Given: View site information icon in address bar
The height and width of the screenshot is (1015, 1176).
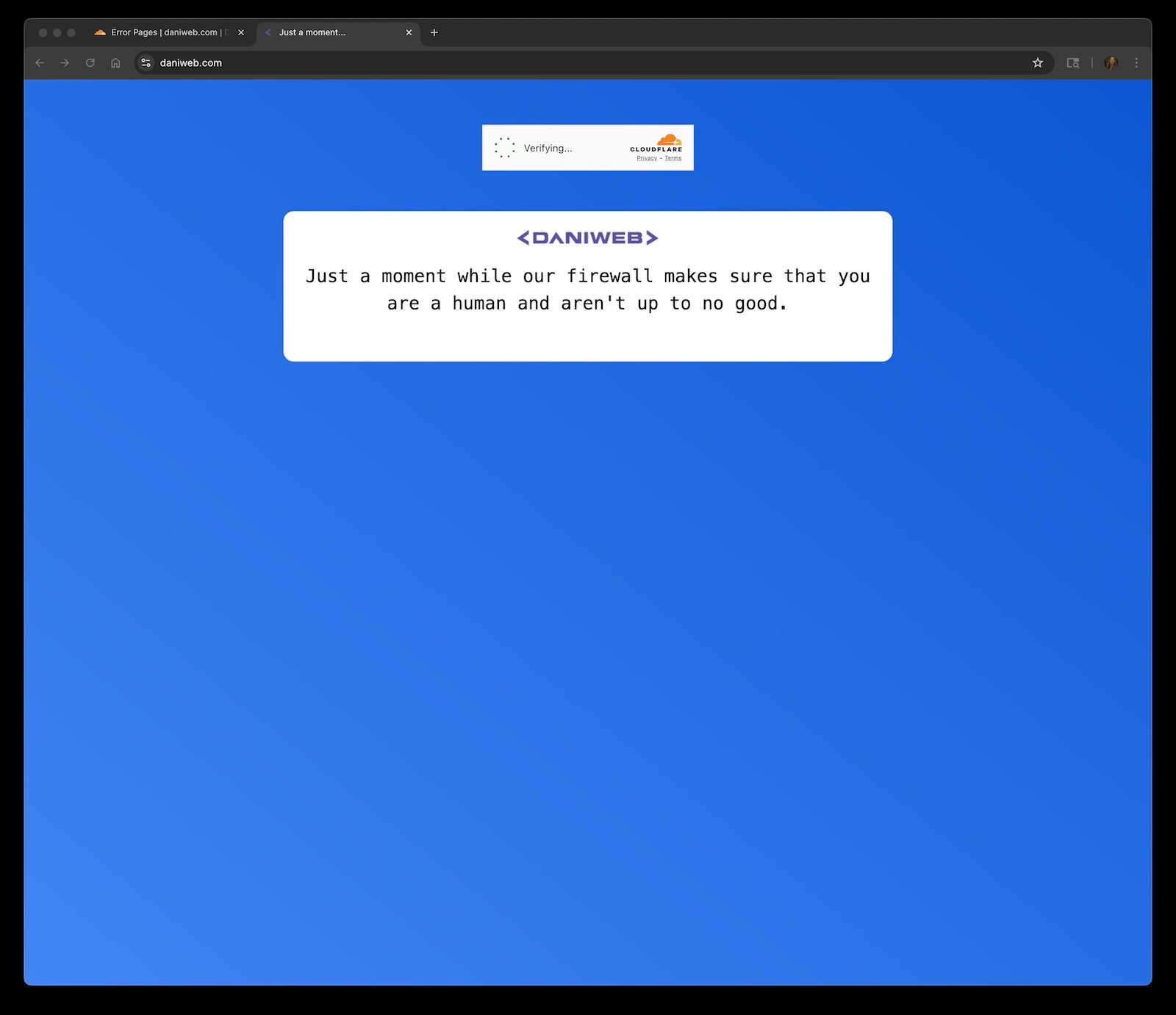Looking at the screenshot, I should (146, 63).
